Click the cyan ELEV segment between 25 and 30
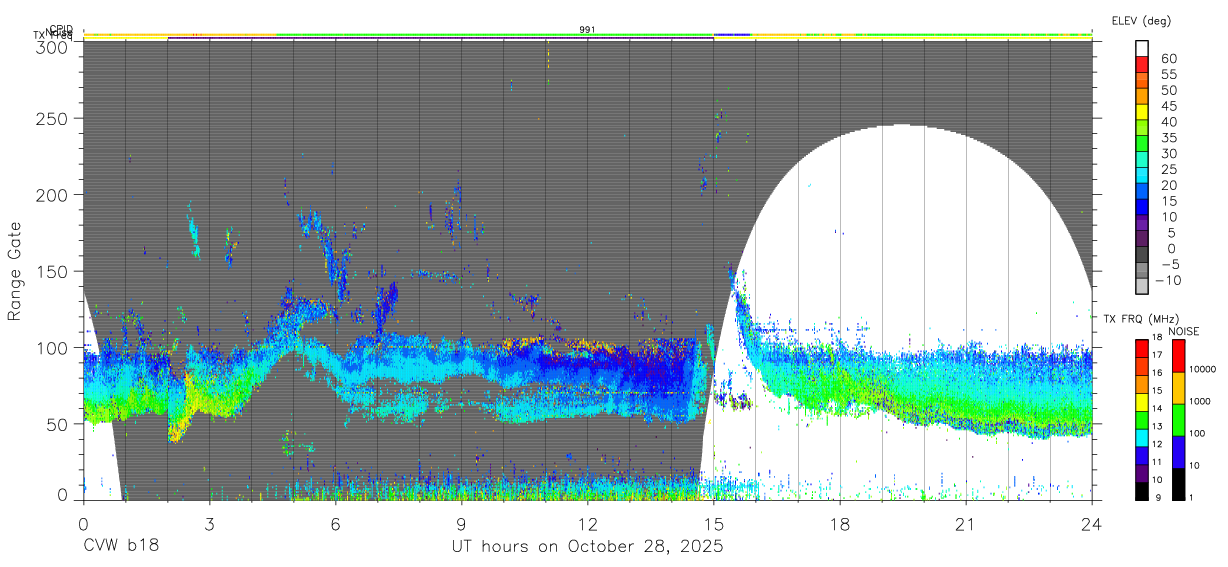Viewport: 1228px width, 567px height. tap(1142, 160)
